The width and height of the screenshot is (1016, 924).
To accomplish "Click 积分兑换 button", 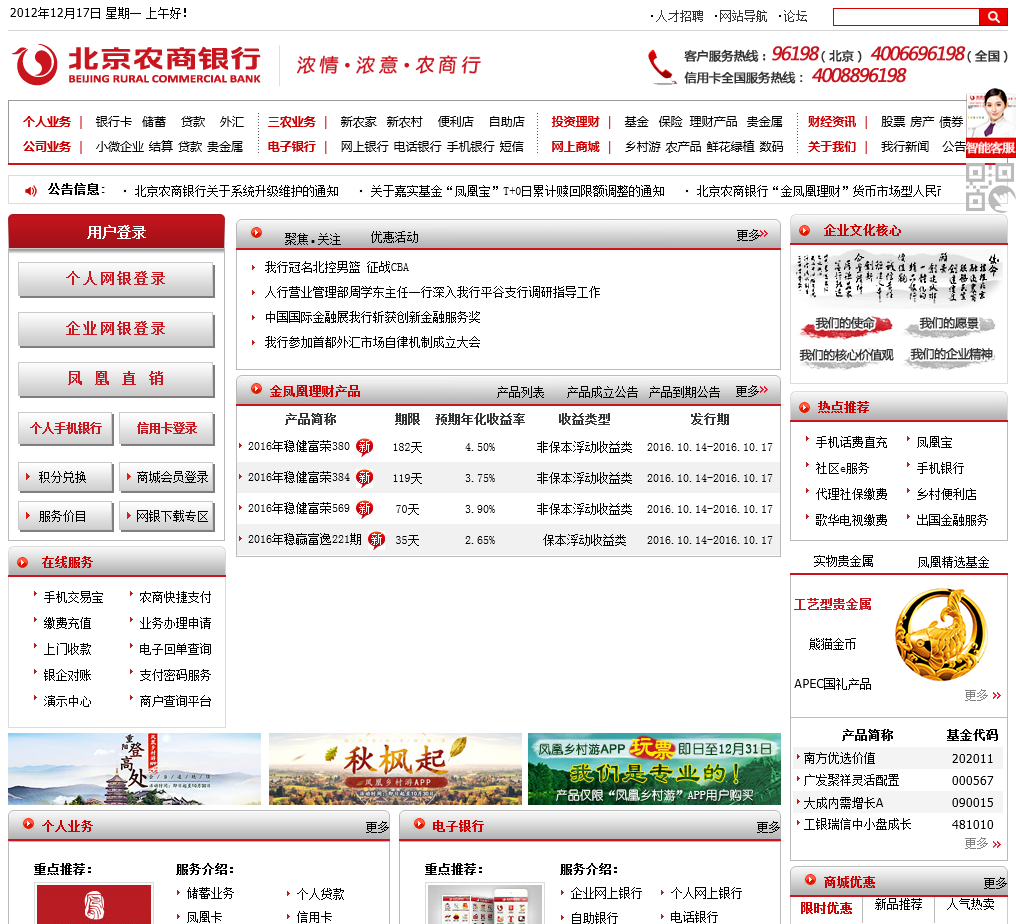I will coord(65,478).
